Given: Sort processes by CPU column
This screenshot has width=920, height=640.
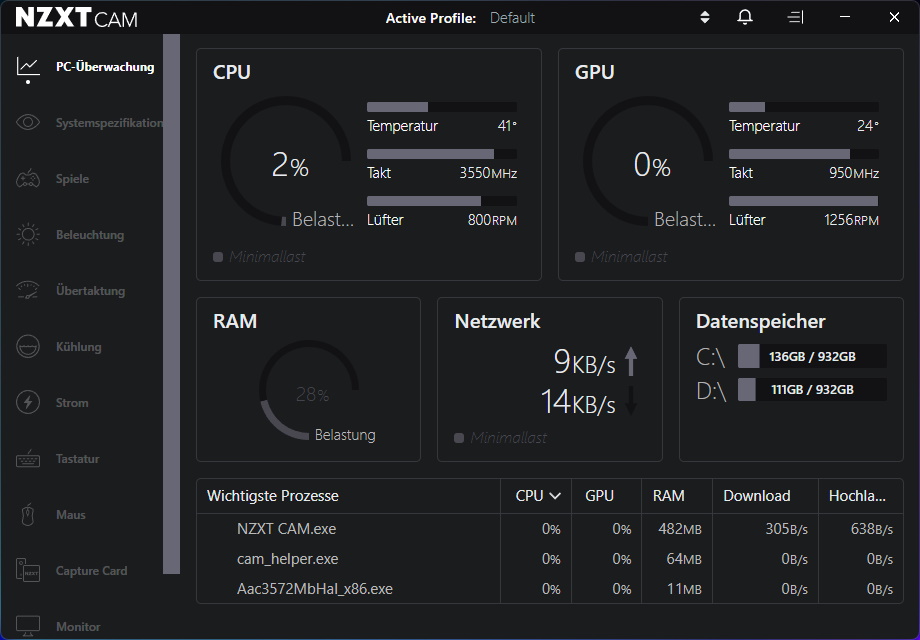Looking at the screenshot, I should [x=537, y=496].
